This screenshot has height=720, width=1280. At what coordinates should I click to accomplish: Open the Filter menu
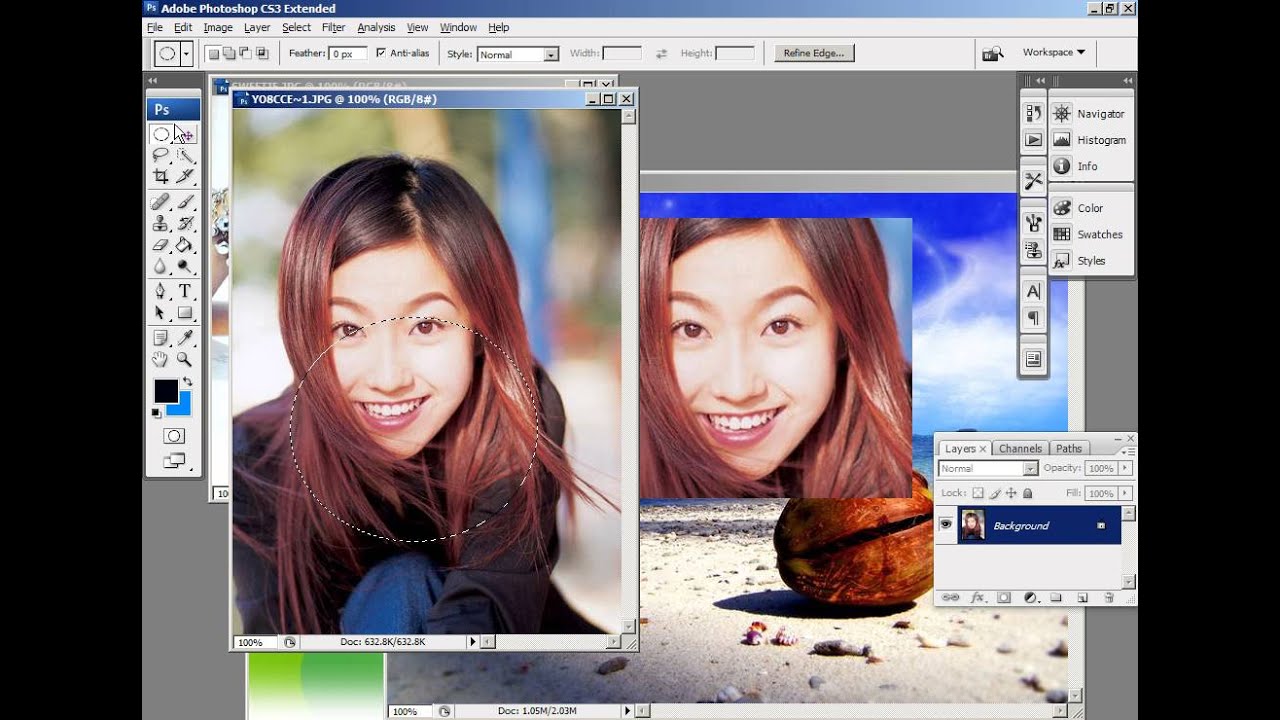coord(333,27)
